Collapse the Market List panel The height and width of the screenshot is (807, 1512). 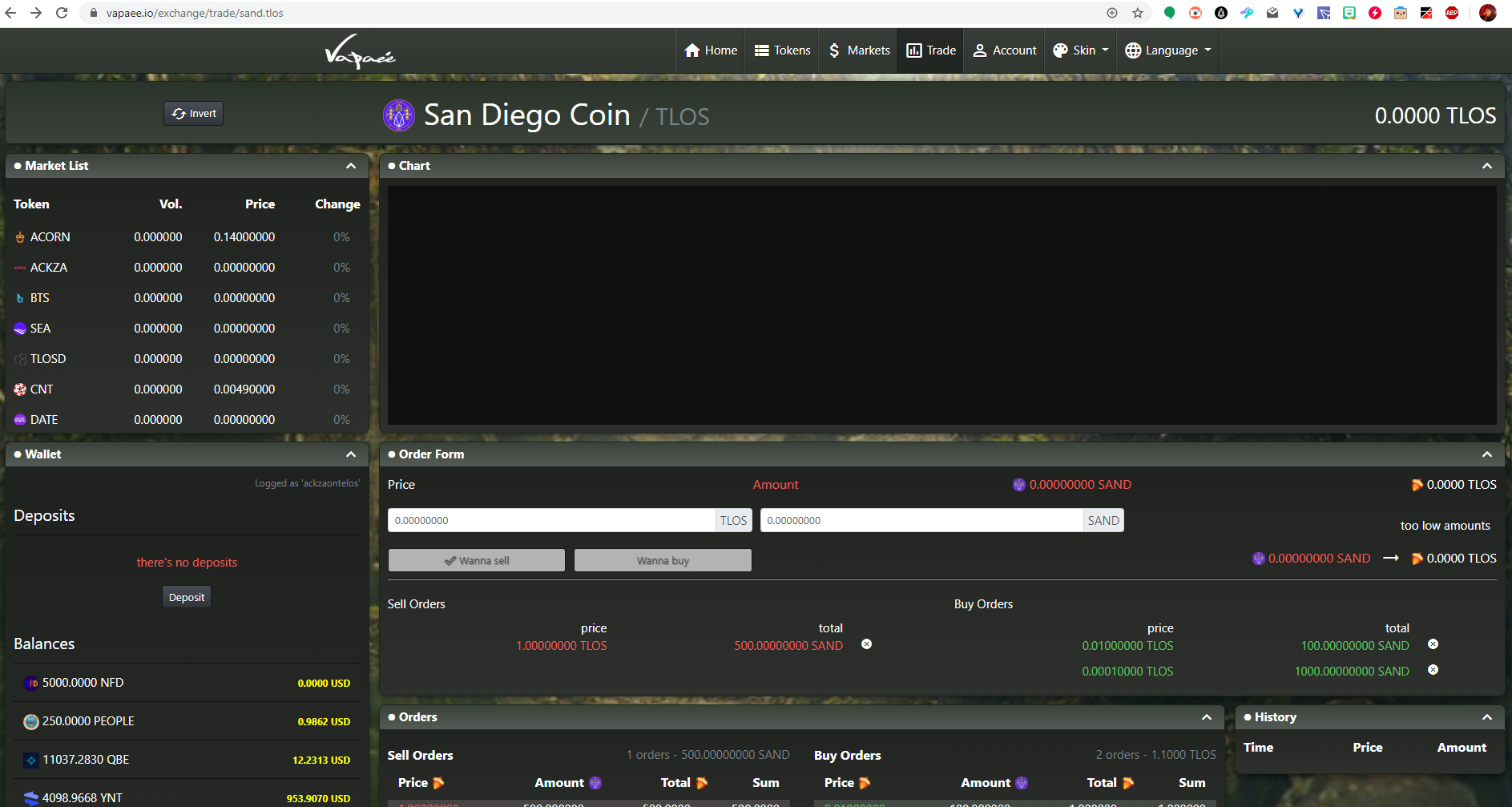pos(351,166)
